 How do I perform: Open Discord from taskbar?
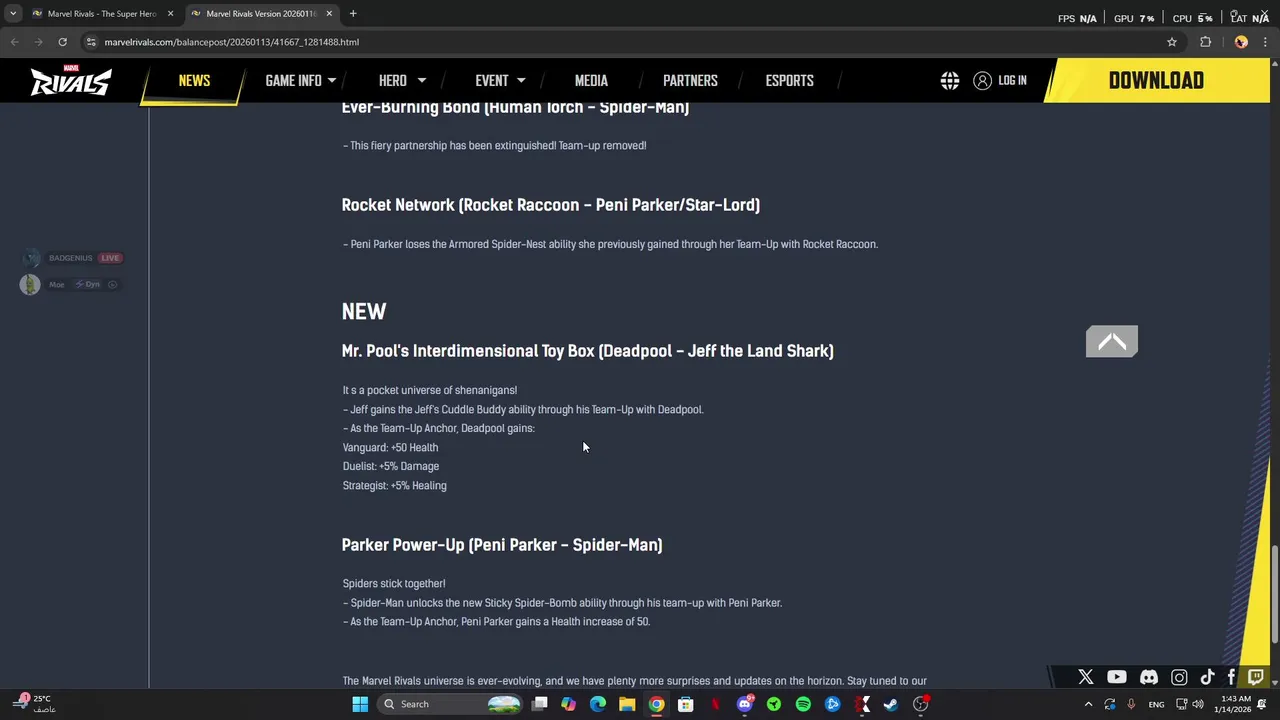coord(744,704)
